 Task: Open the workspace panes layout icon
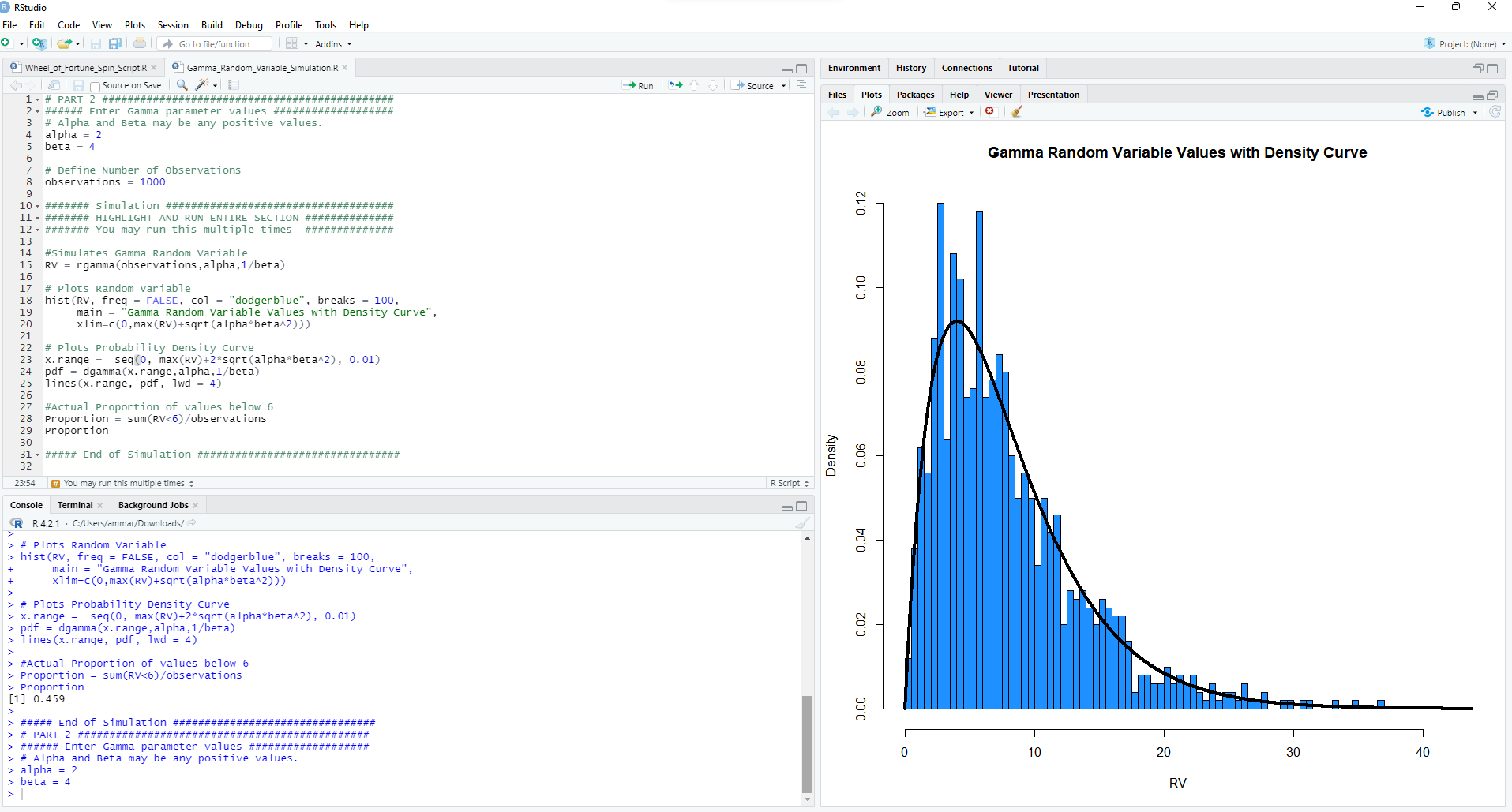tap(292, 43)
